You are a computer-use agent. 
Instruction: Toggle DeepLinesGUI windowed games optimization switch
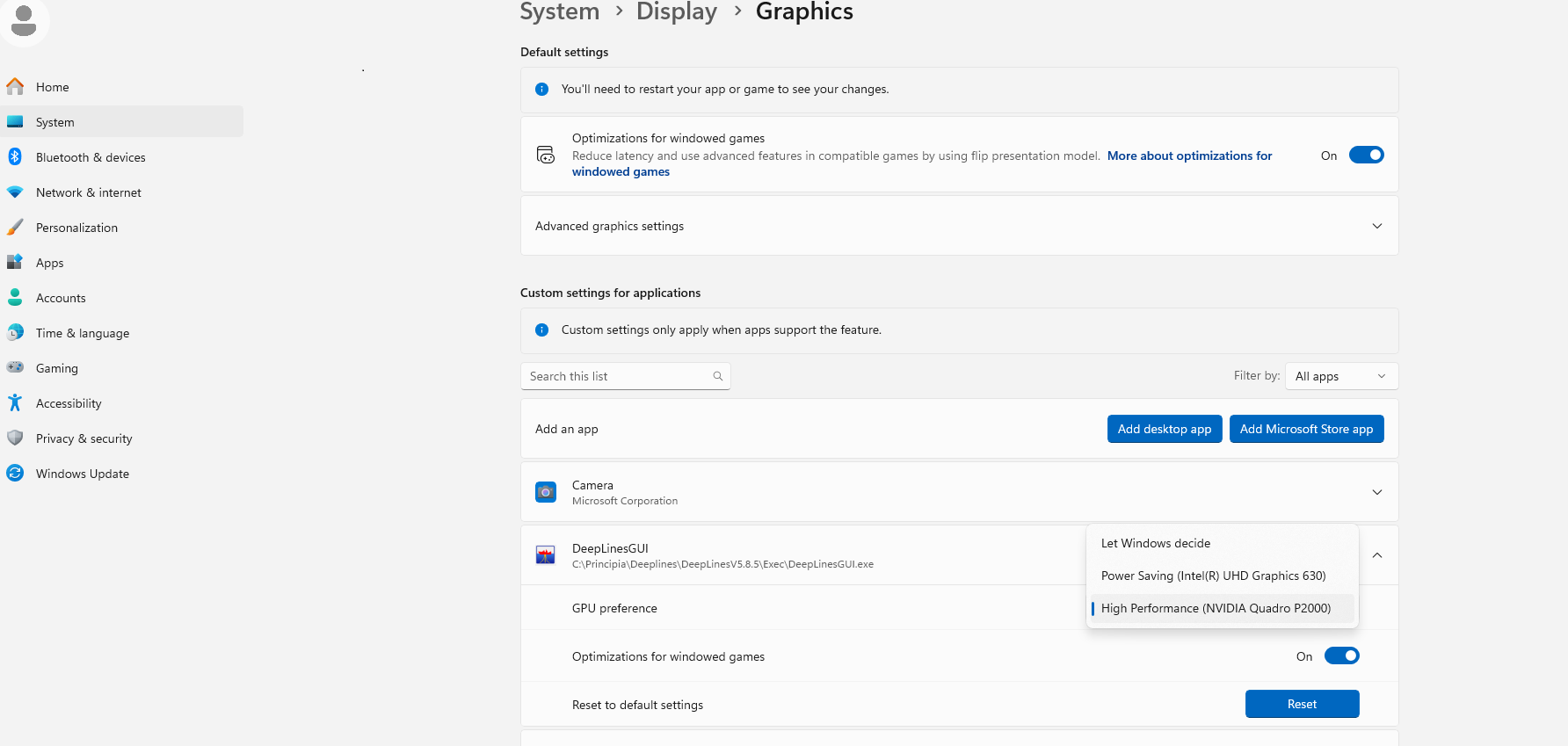(1341, 656)
